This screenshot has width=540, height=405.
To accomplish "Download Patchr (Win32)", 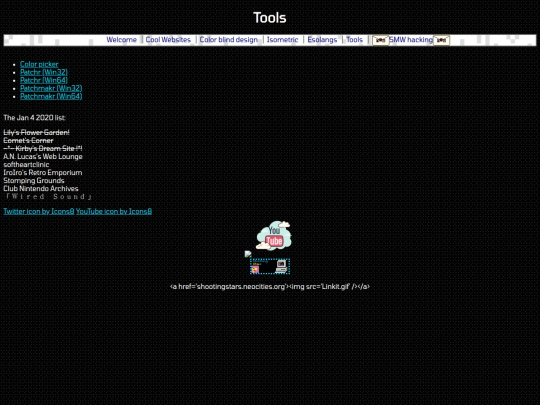I will 44,72.
